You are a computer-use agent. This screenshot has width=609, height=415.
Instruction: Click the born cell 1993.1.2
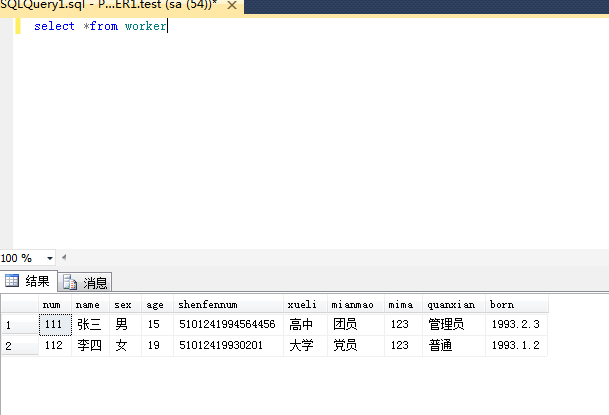517,346
